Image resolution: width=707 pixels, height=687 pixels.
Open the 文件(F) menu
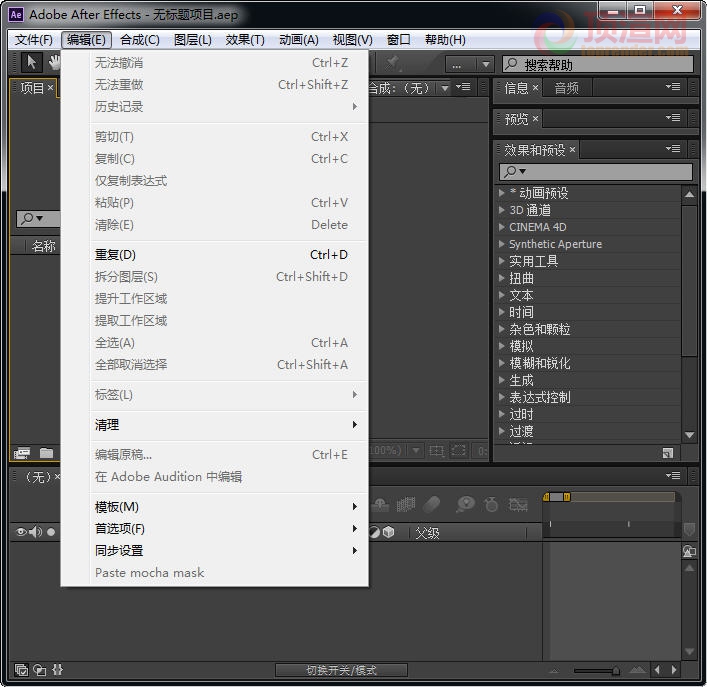[x=34, y=40]
